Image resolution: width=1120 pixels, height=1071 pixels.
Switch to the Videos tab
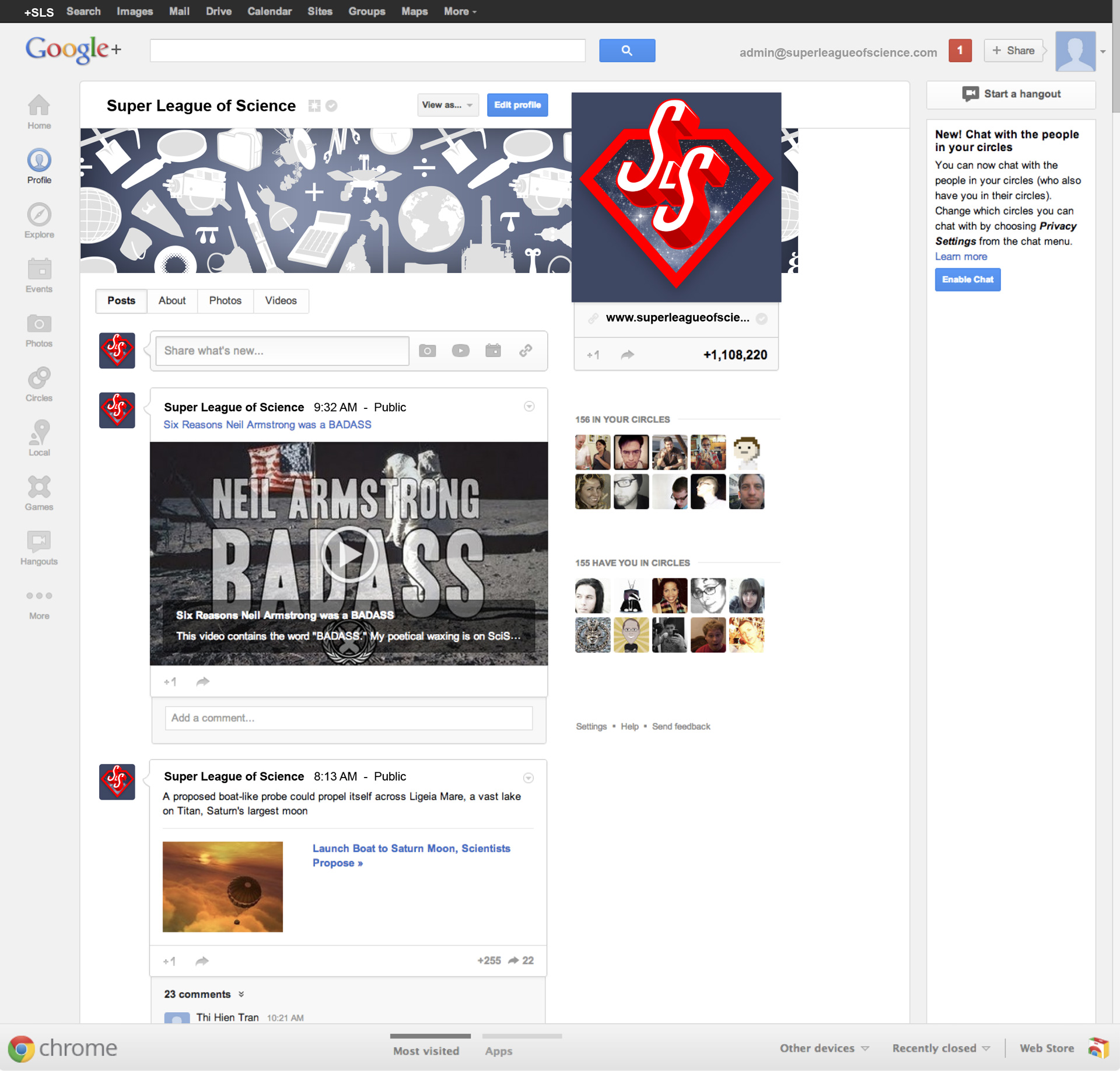coord(281,300)
